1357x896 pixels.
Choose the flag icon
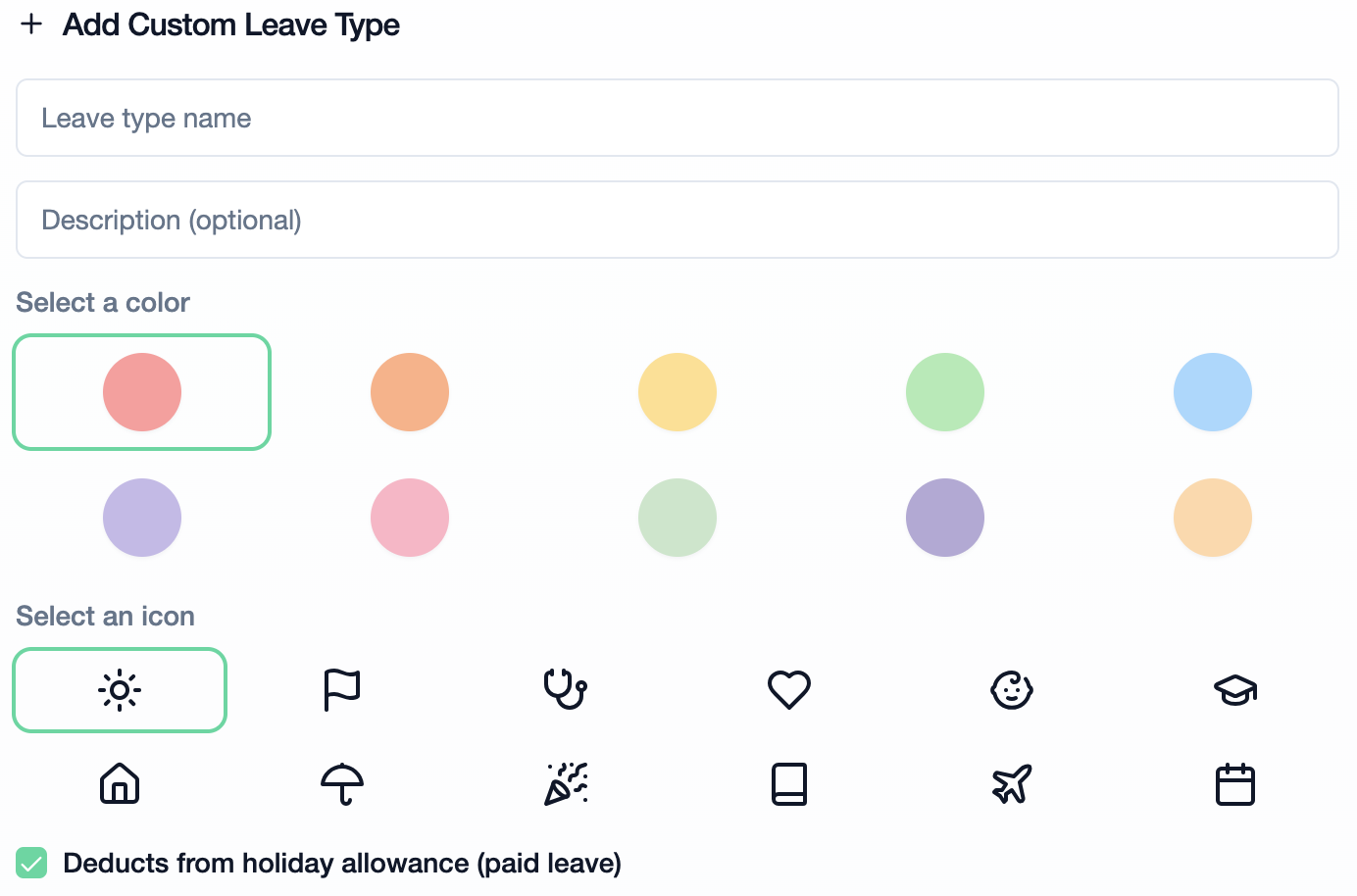pos(342,690)
